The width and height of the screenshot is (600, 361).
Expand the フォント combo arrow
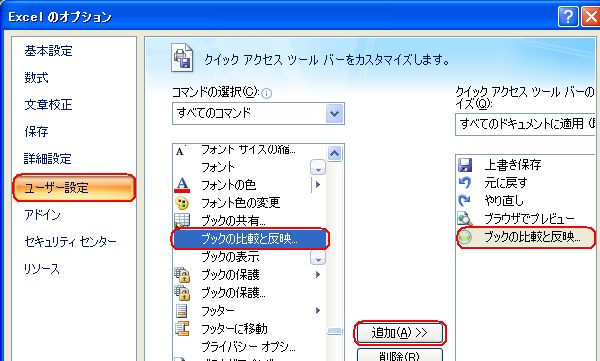point(318,167)
